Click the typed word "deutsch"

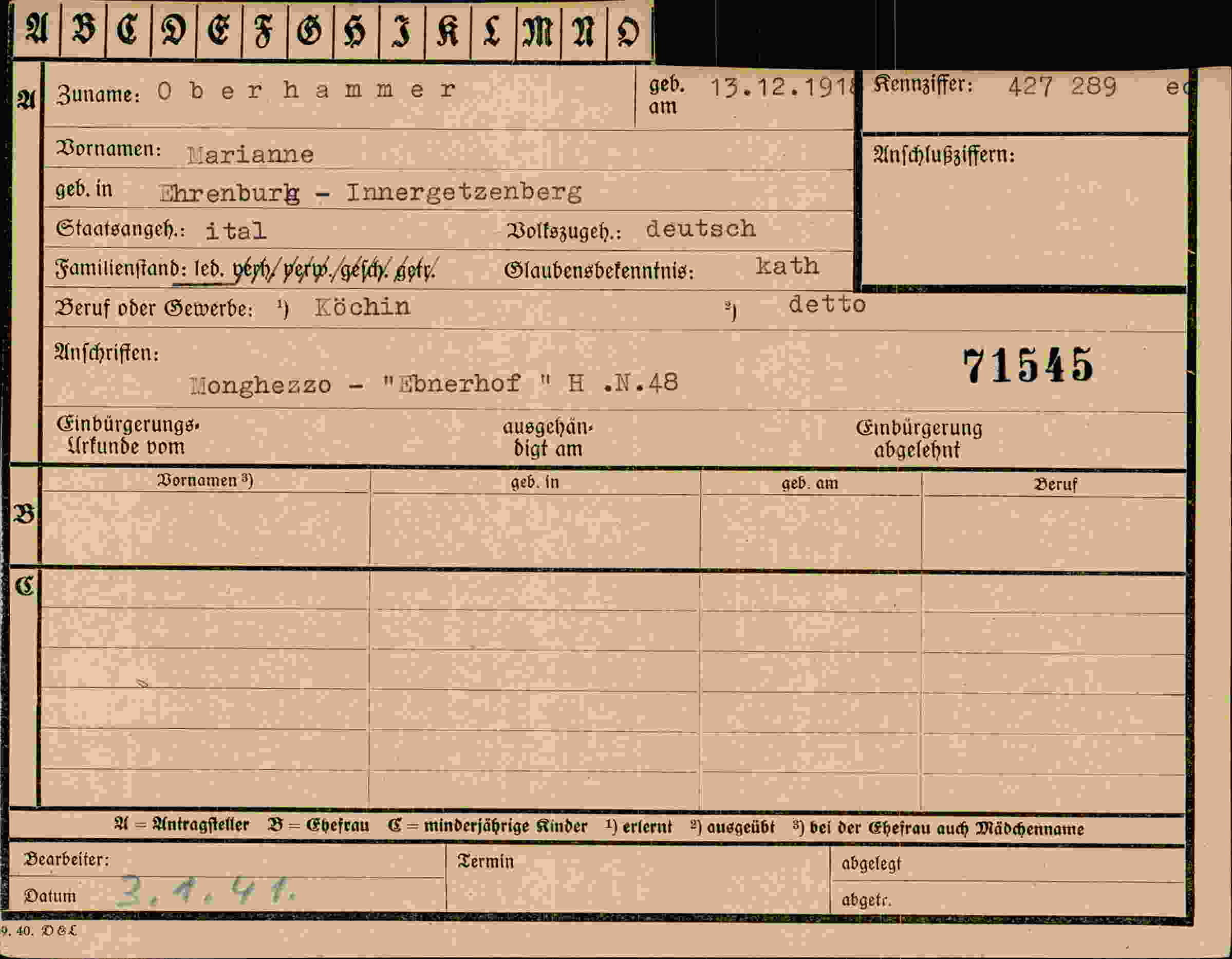701,229
